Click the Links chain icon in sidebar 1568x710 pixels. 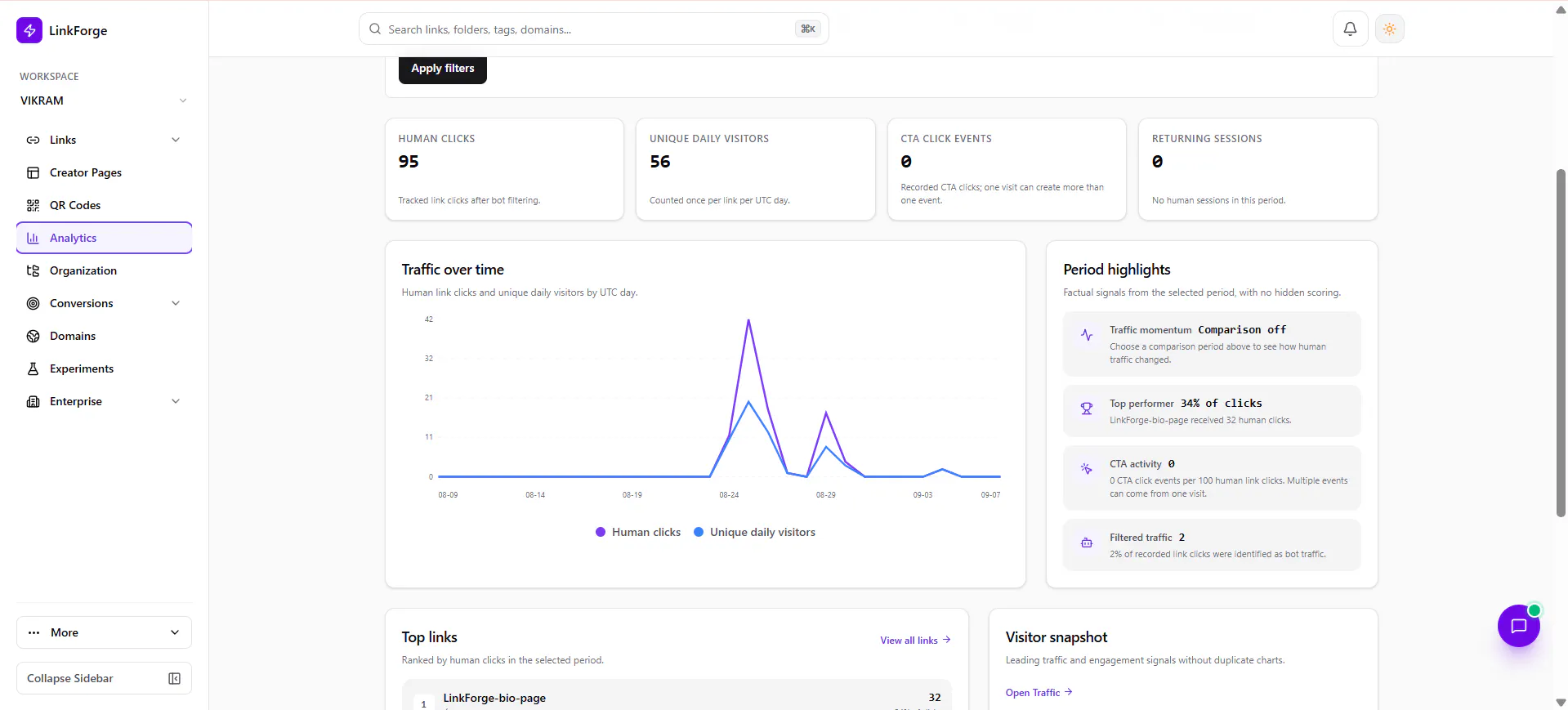(33, 140)
